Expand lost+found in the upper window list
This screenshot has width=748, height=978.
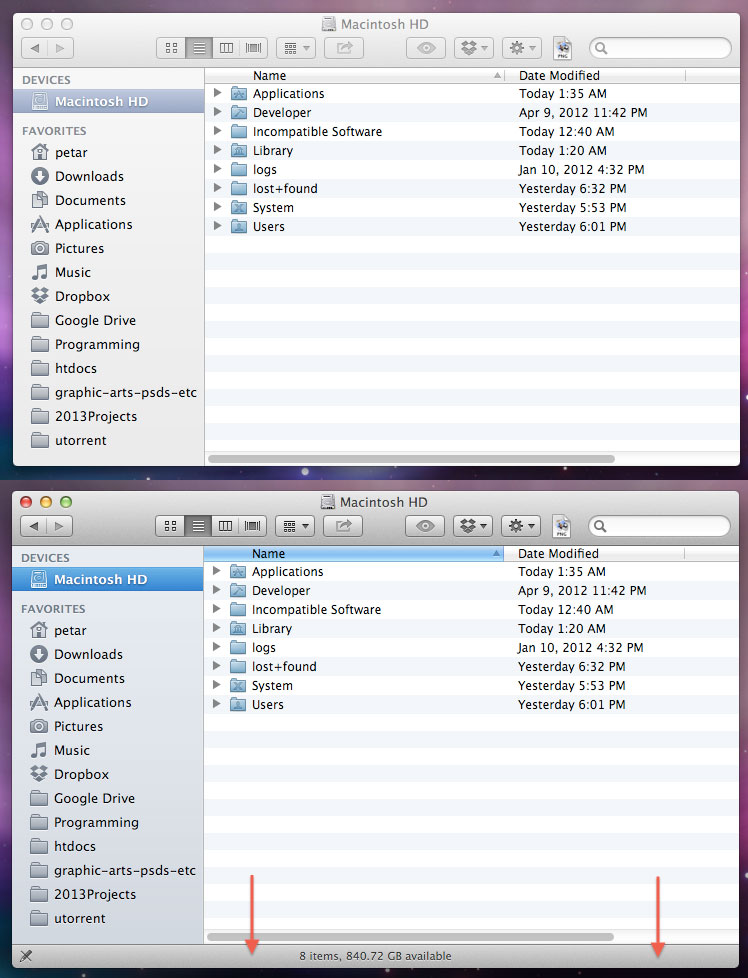pyautogui.click(x=218, y=188)
